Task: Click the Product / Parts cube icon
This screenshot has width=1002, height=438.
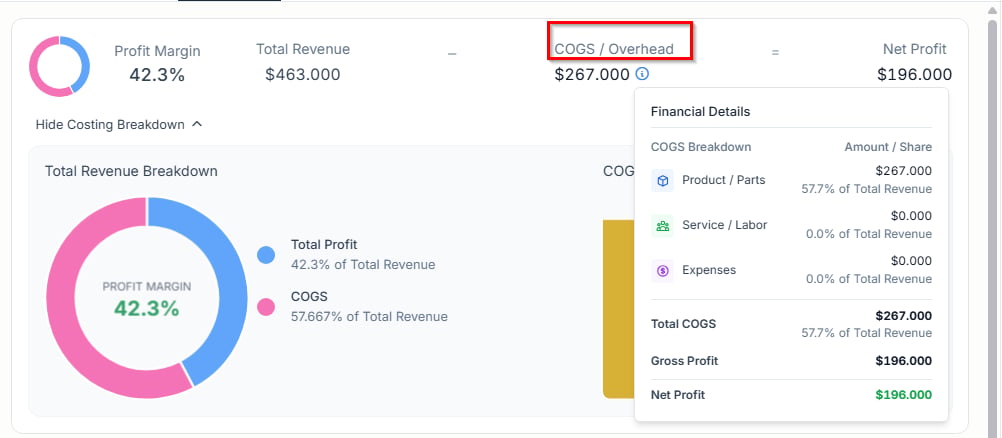Action: 663,181
